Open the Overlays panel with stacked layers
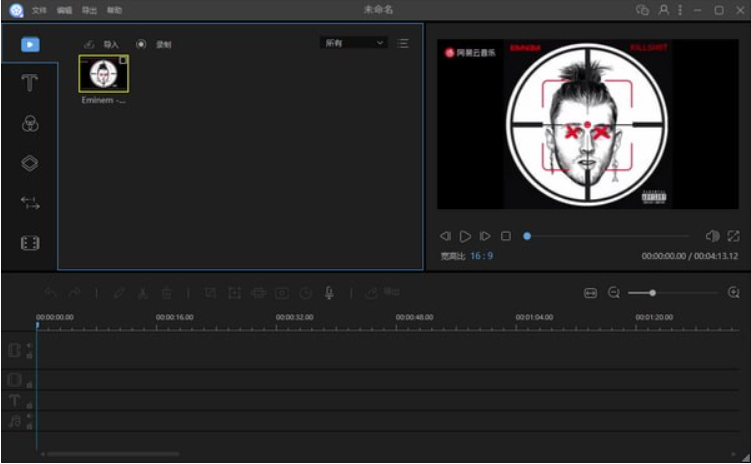Viewport: 751px width, 464px height. (30, 163)
